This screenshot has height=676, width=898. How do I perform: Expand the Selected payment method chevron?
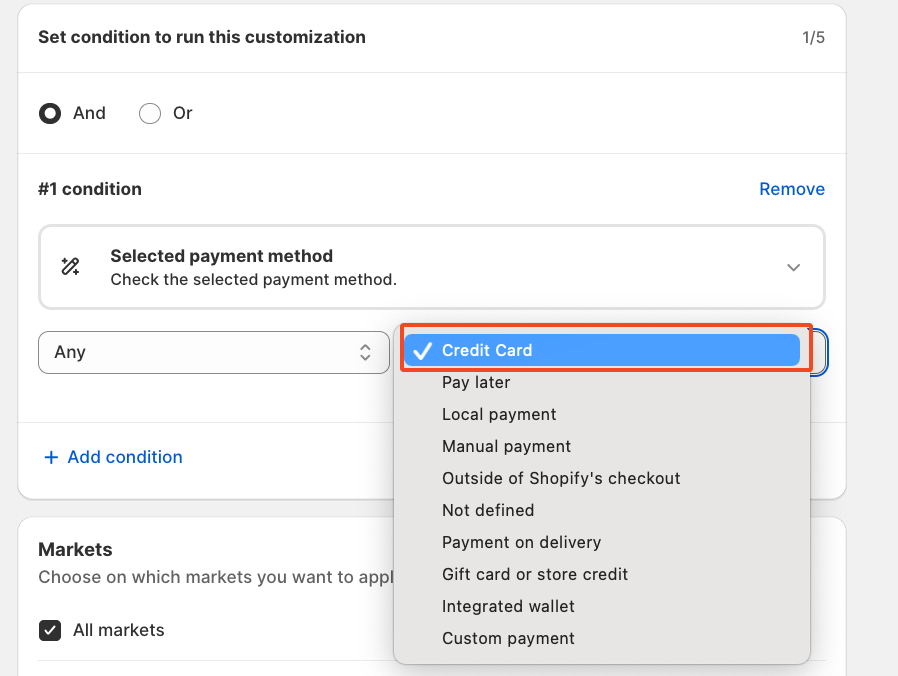793,267
